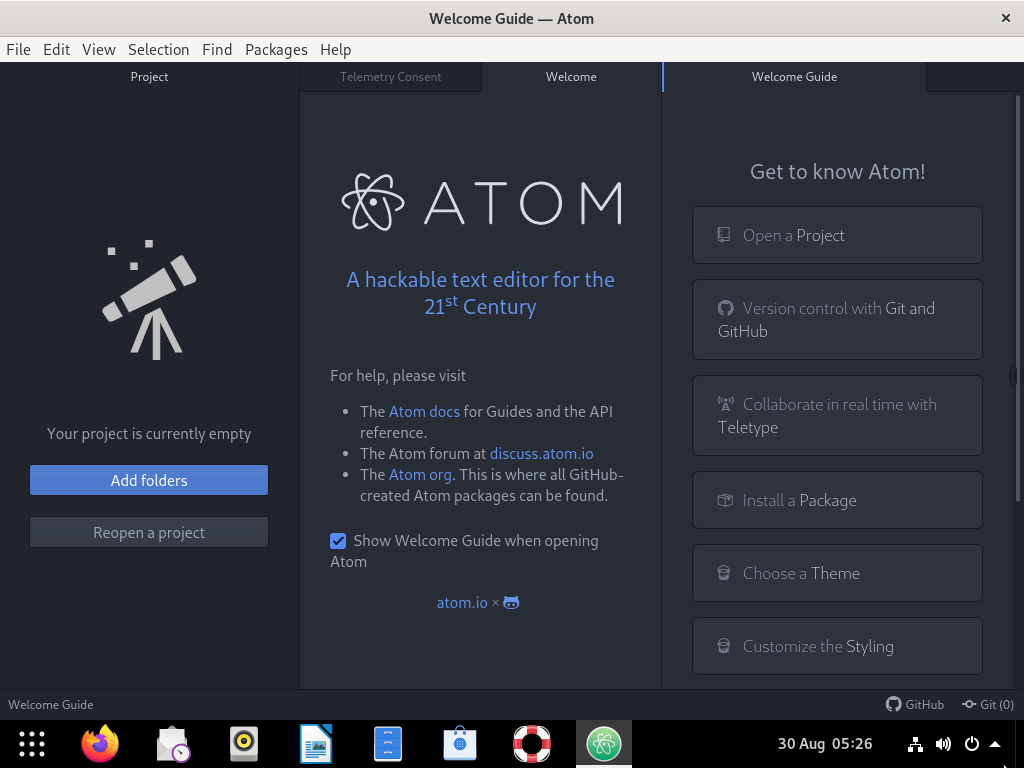Click the network icon in the system tray

(916, 744)
